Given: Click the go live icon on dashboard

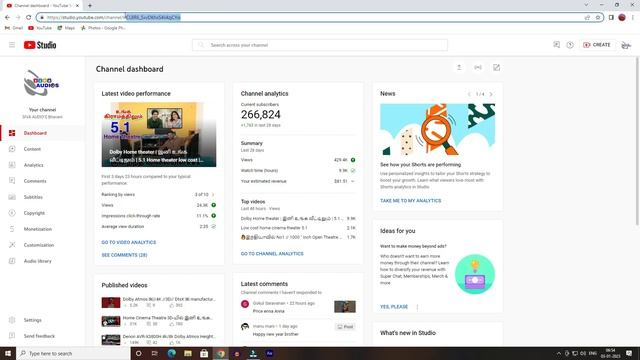Looking at the screenshot, I should pos(478,68).
